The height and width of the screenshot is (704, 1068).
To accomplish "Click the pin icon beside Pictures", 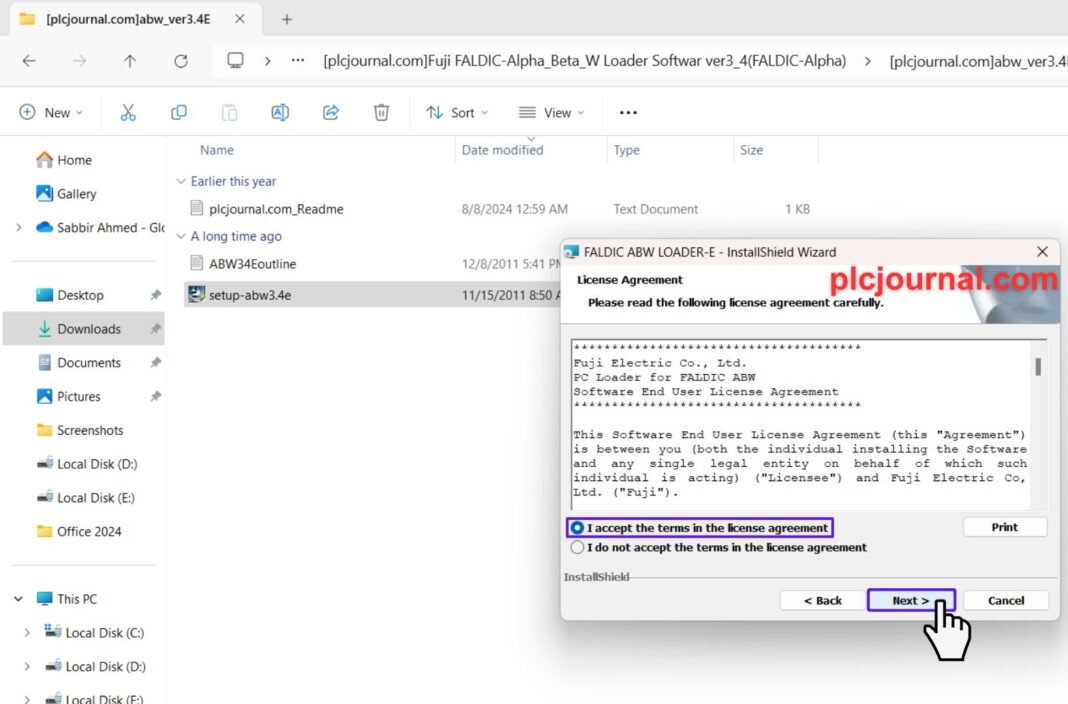I will pyautogui.click(x=155, y=396).
